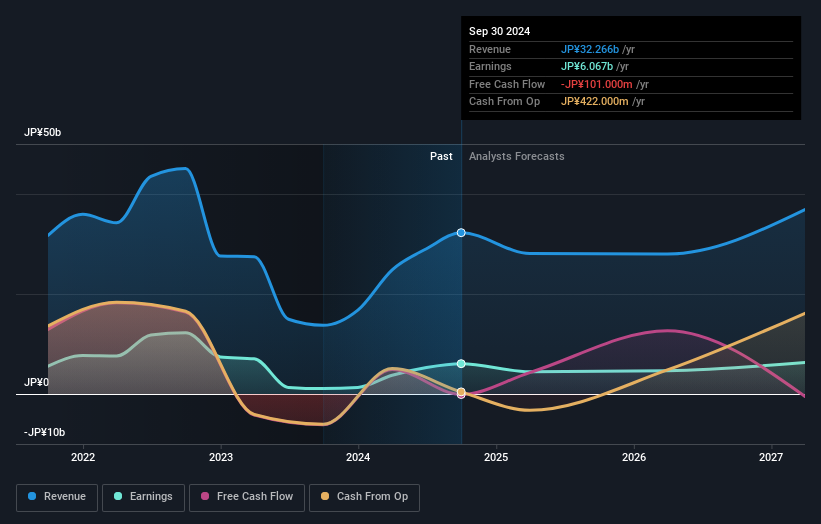821x524 pixels.
Task: Select the Earnings data point marker
Action: pos(461,363)
